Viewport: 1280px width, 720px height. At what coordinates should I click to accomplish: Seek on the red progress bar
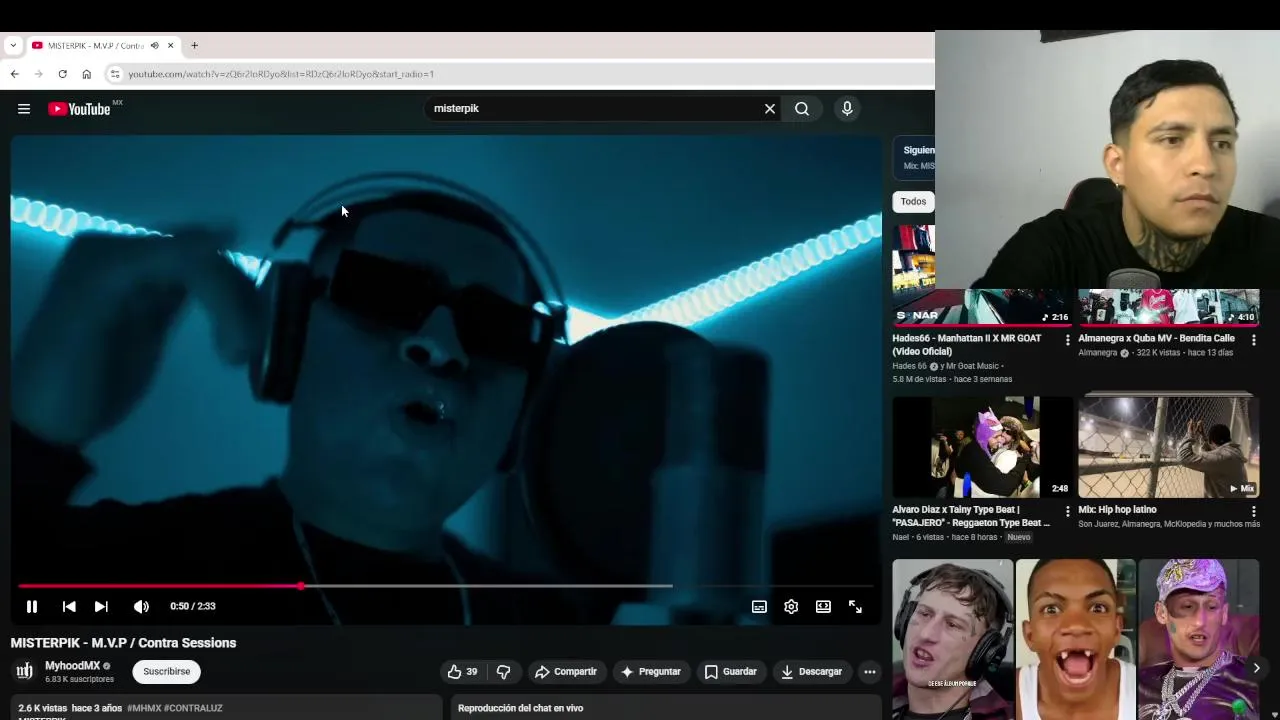(446, 586)
